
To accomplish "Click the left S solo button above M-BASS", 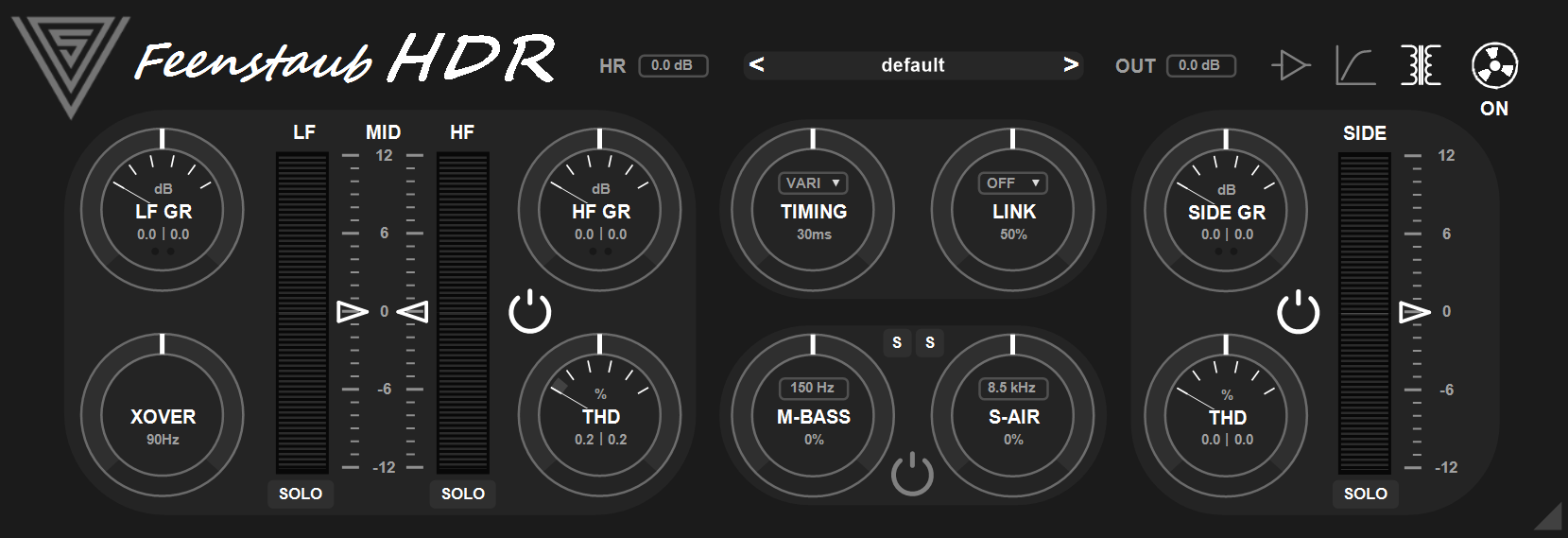I will 897,342.
